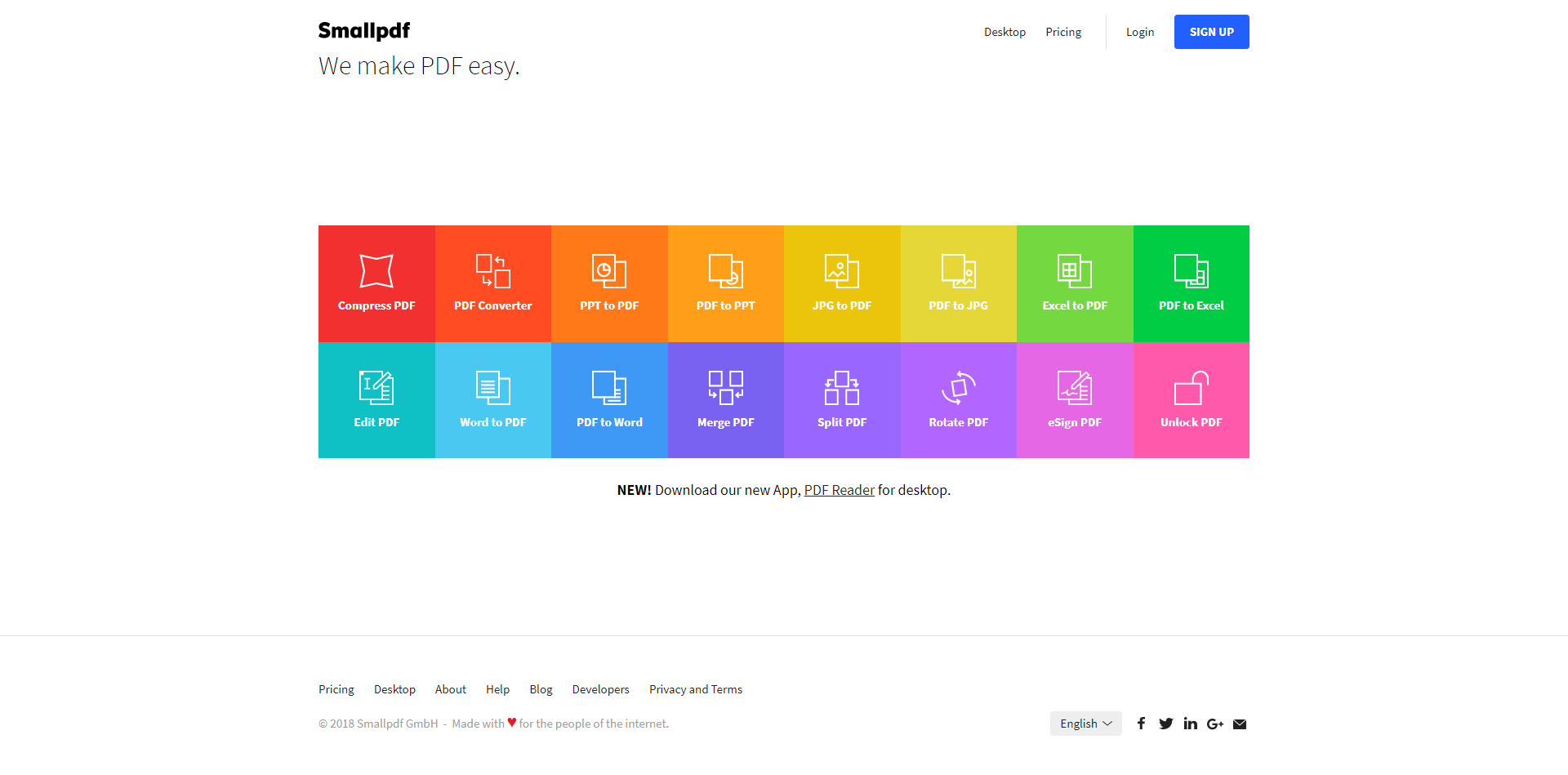Click the SIGN UP button
1568x775 pixels.
coord(1212,32)
